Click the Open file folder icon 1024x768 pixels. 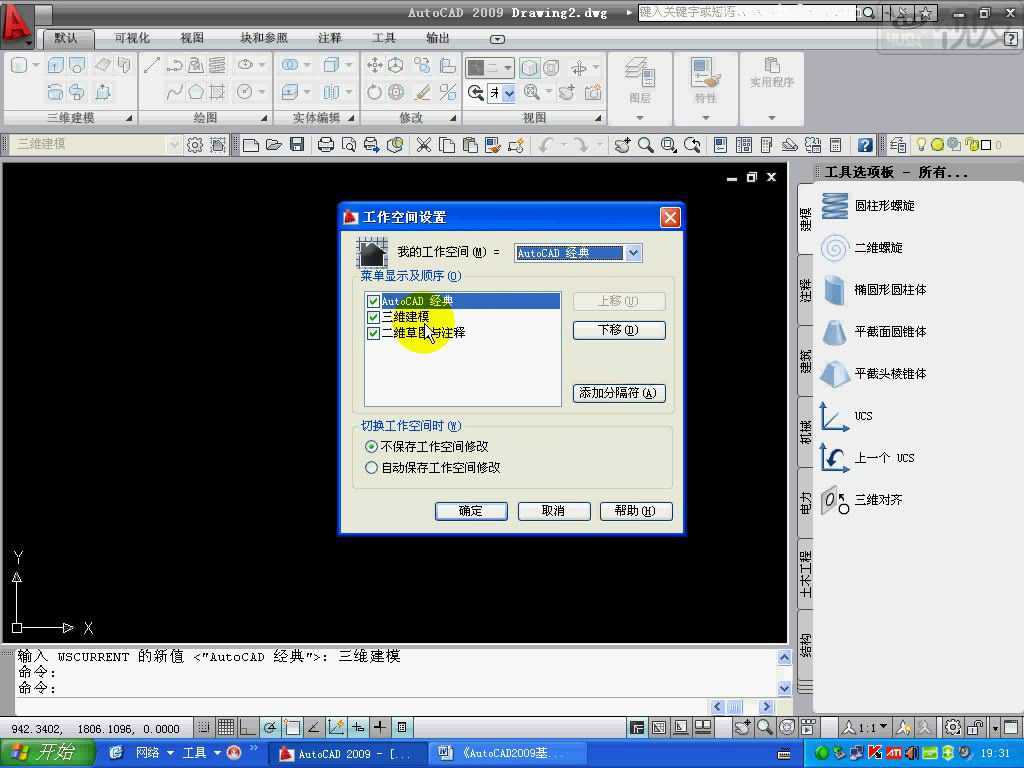(274, 145)
